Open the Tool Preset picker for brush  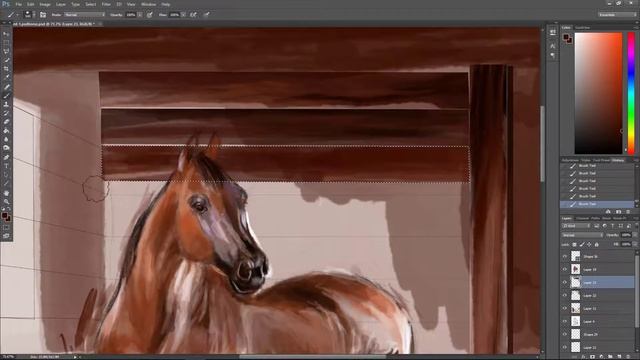[x=13, y=15]
